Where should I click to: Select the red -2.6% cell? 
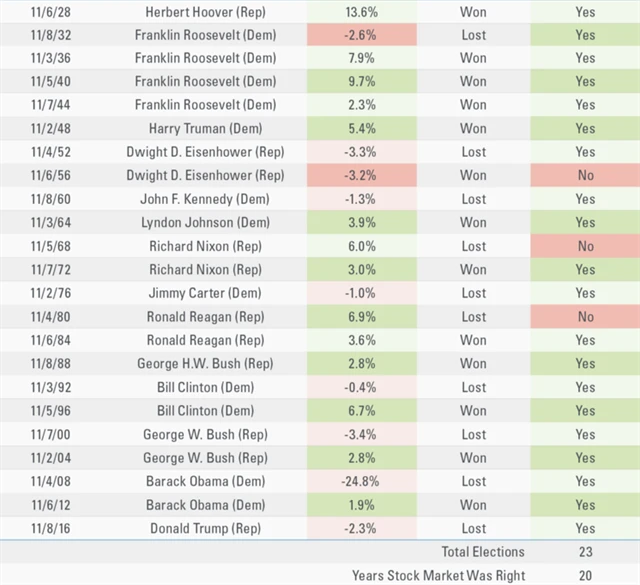tap(360, 35)
